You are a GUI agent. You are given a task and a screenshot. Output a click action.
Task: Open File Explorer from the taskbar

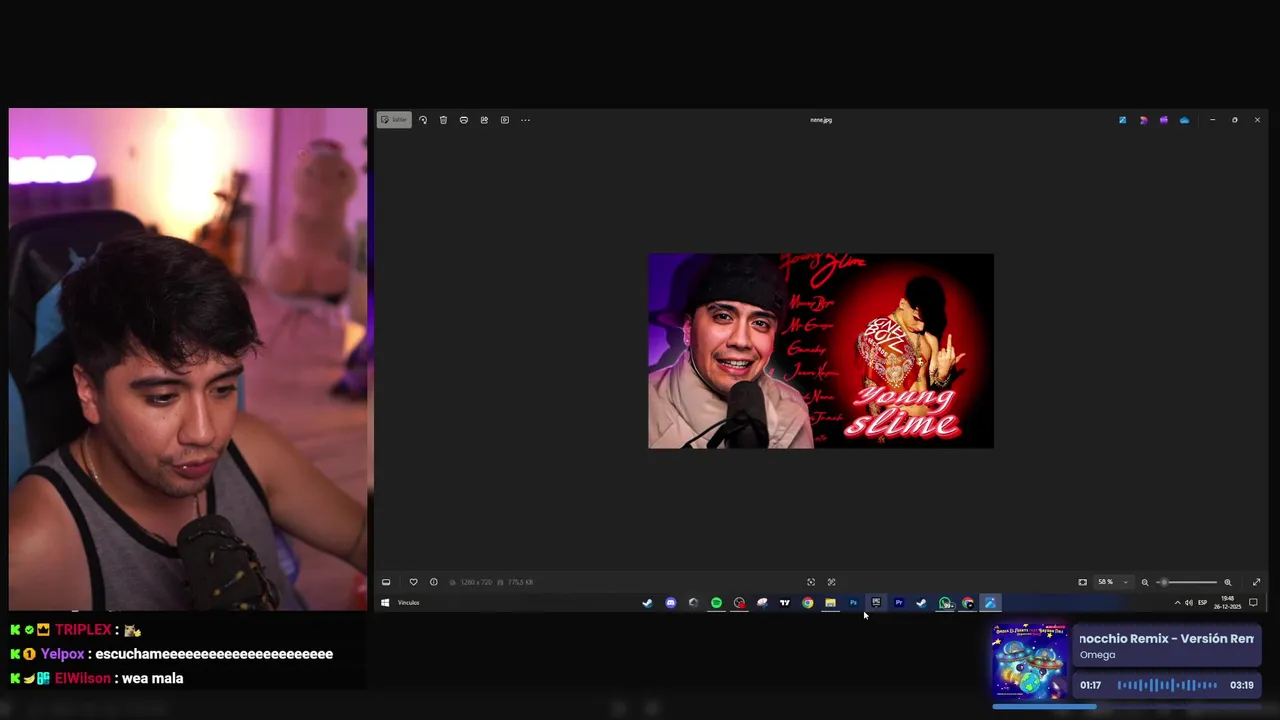830,603
